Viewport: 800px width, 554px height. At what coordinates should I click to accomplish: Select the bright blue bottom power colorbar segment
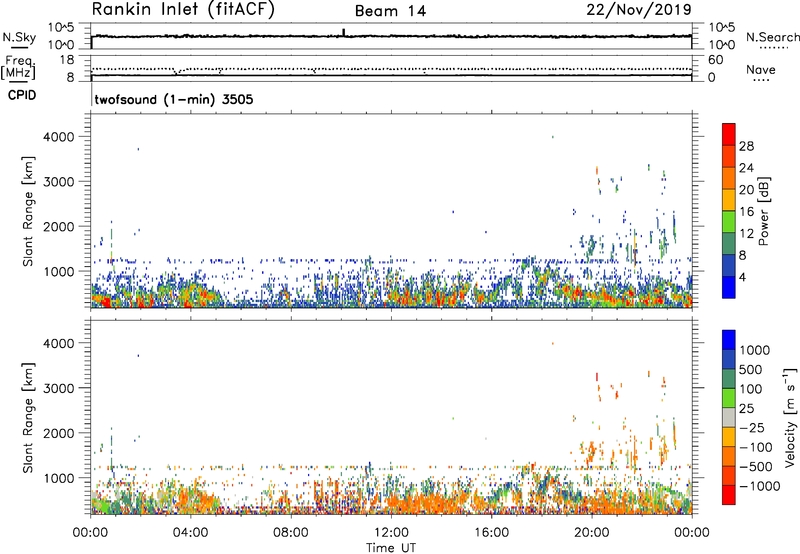tap(729, 287)
